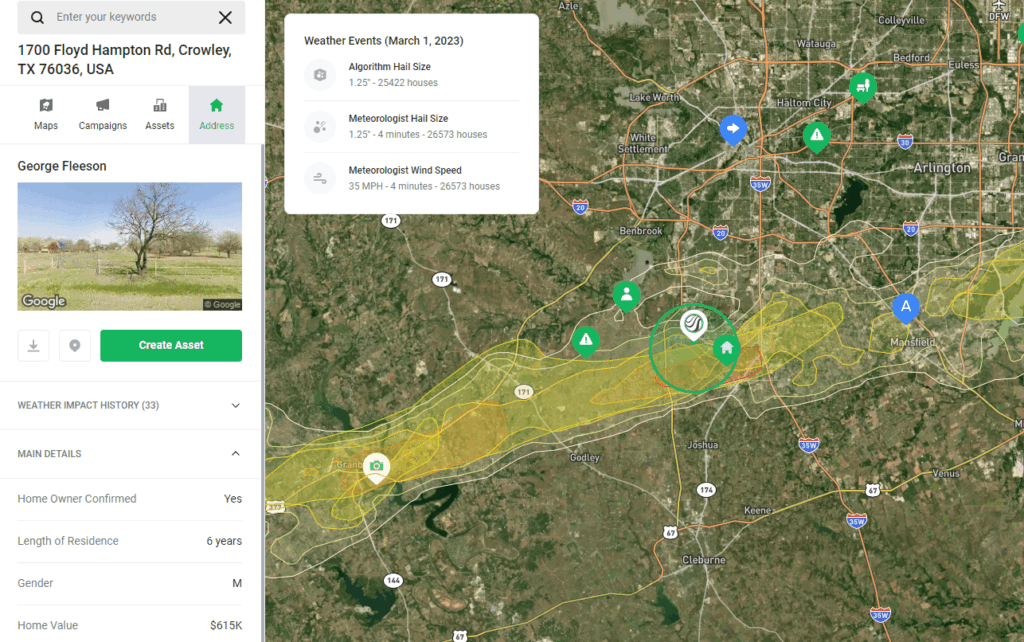Click the blue arrow marker near White Settlement

733,128
